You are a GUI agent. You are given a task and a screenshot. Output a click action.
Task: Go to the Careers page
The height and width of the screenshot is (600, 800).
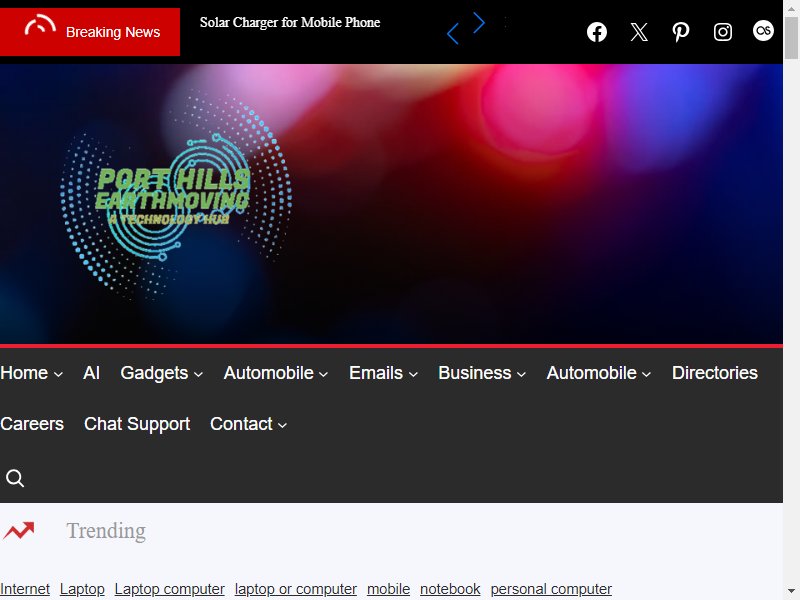pos(32,424)
